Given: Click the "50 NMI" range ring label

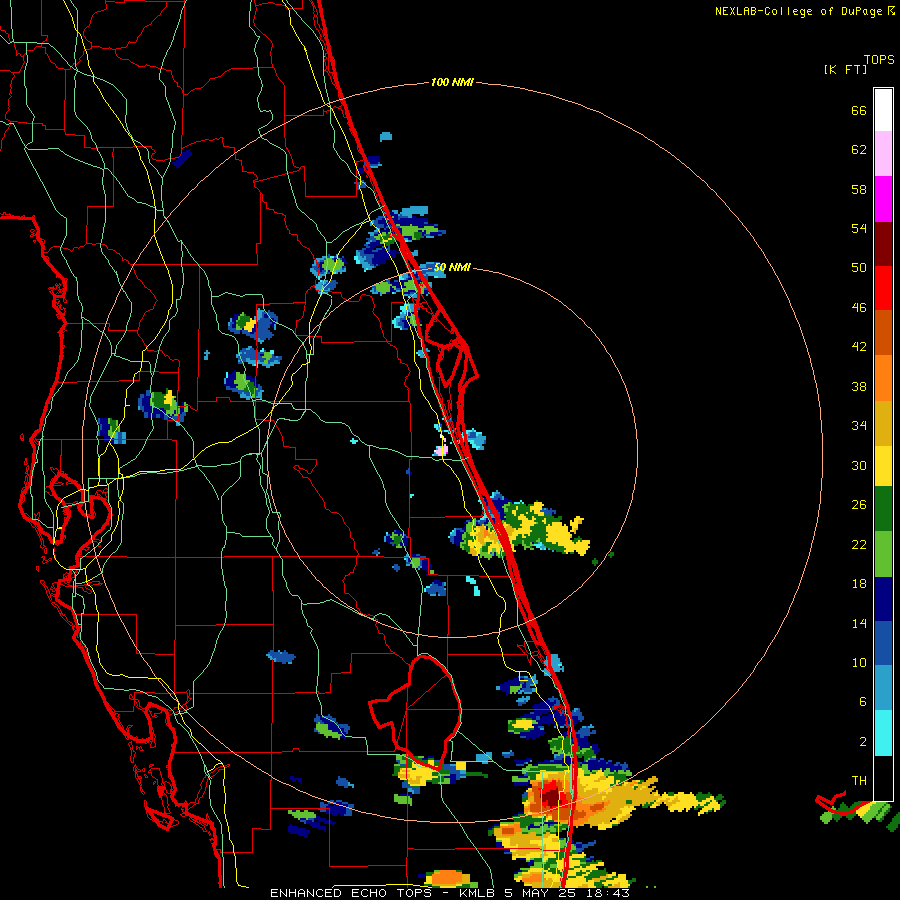Looking at the screenshot, I should pyautogui.click(x=452, y=267).
